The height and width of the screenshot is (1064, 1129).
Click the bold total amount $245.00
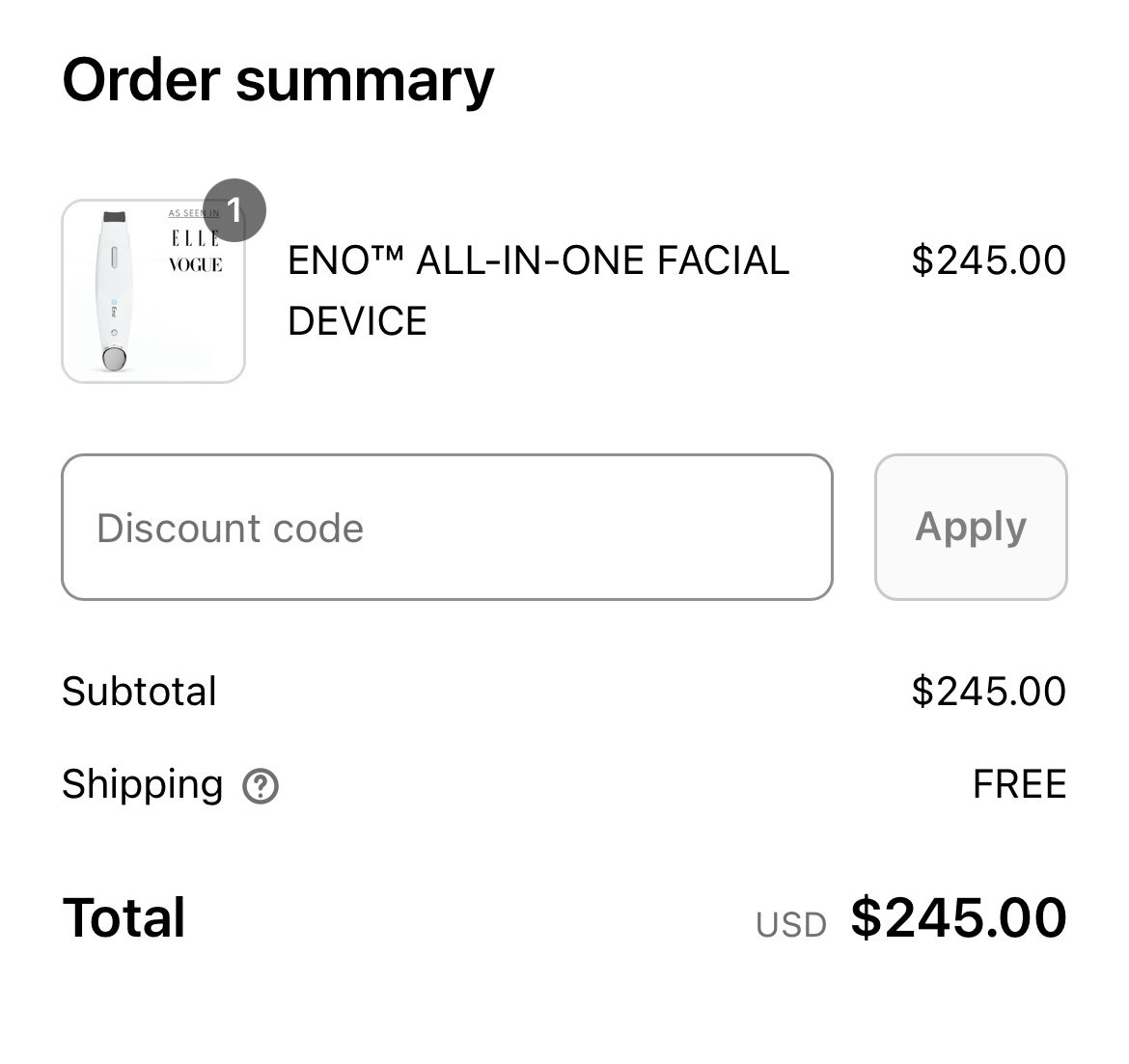[x=958, y=918]
